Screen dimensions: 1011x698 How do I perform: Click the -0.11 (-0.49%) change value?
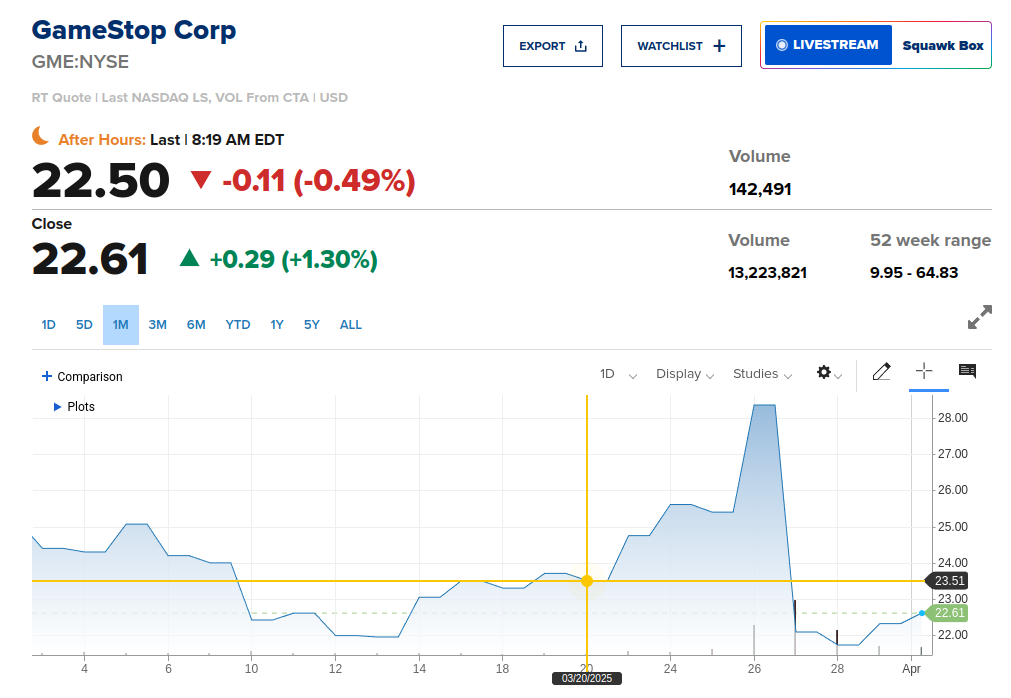319,180
